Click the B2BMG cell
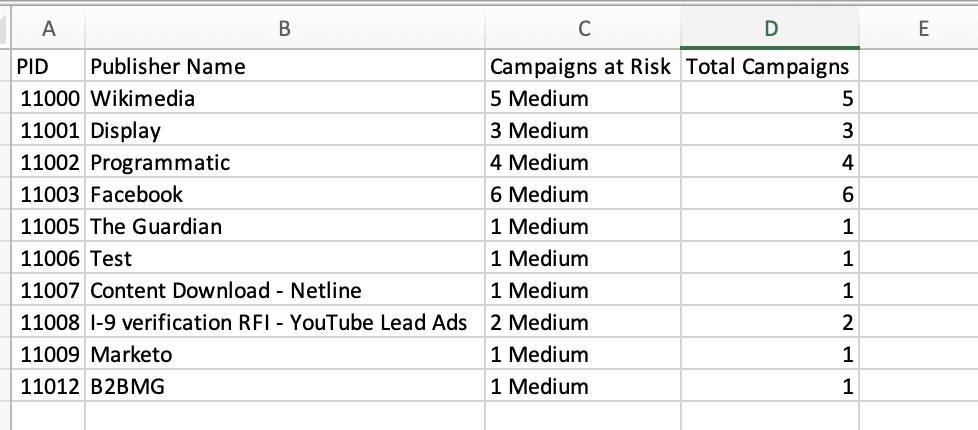This screenshot has height=430, width=978. (x=285, y=387)
